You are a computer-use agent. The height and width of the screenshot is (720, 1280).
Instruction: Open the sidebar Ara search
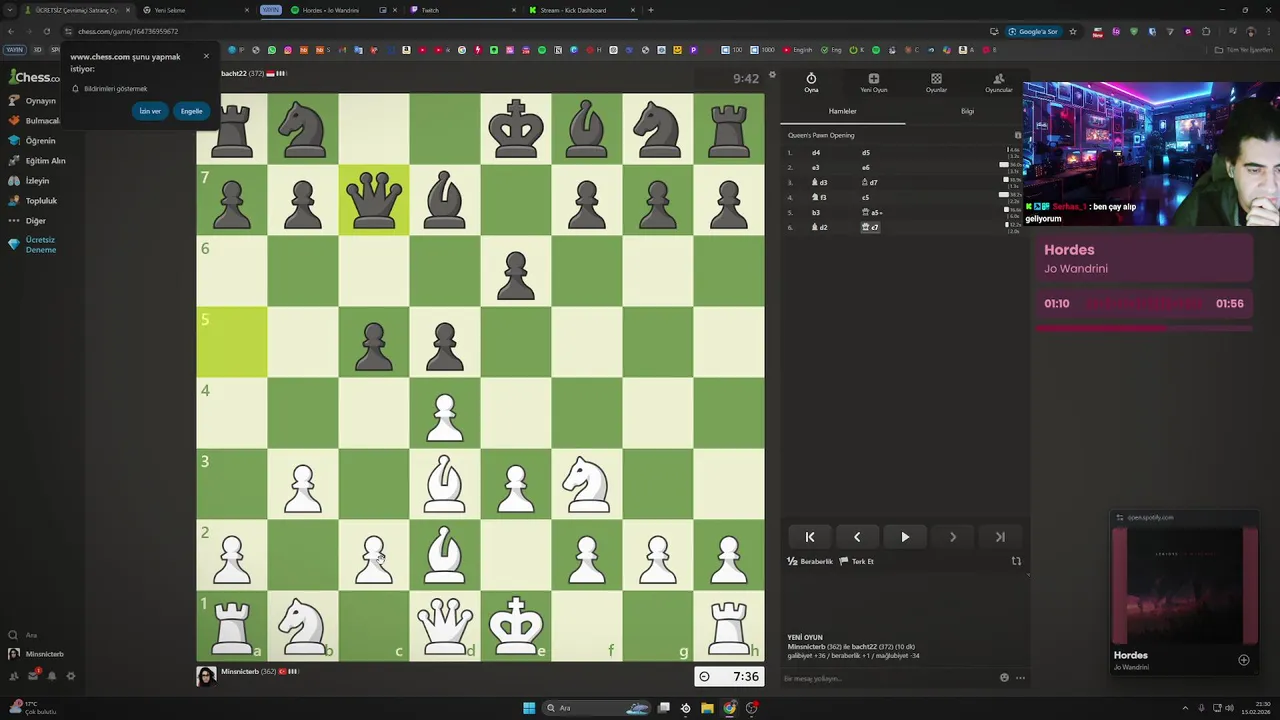click(x=24, y=635)
